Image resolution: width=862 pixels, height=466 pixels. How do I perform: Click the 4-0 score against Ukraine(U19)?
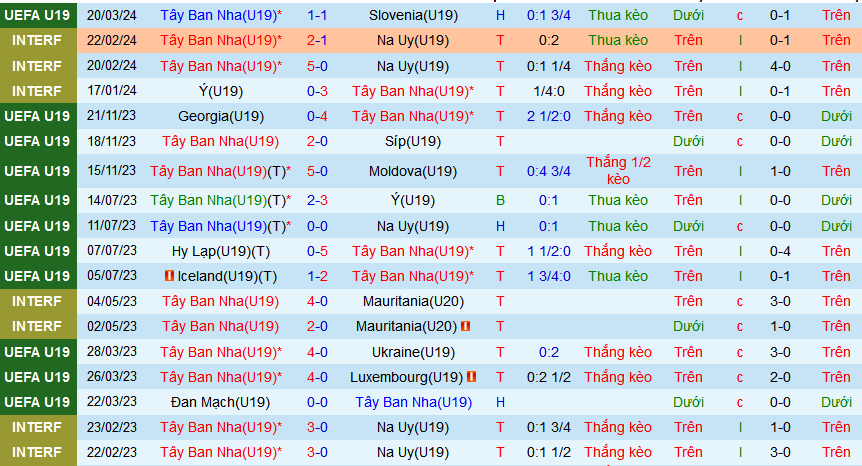317,352
